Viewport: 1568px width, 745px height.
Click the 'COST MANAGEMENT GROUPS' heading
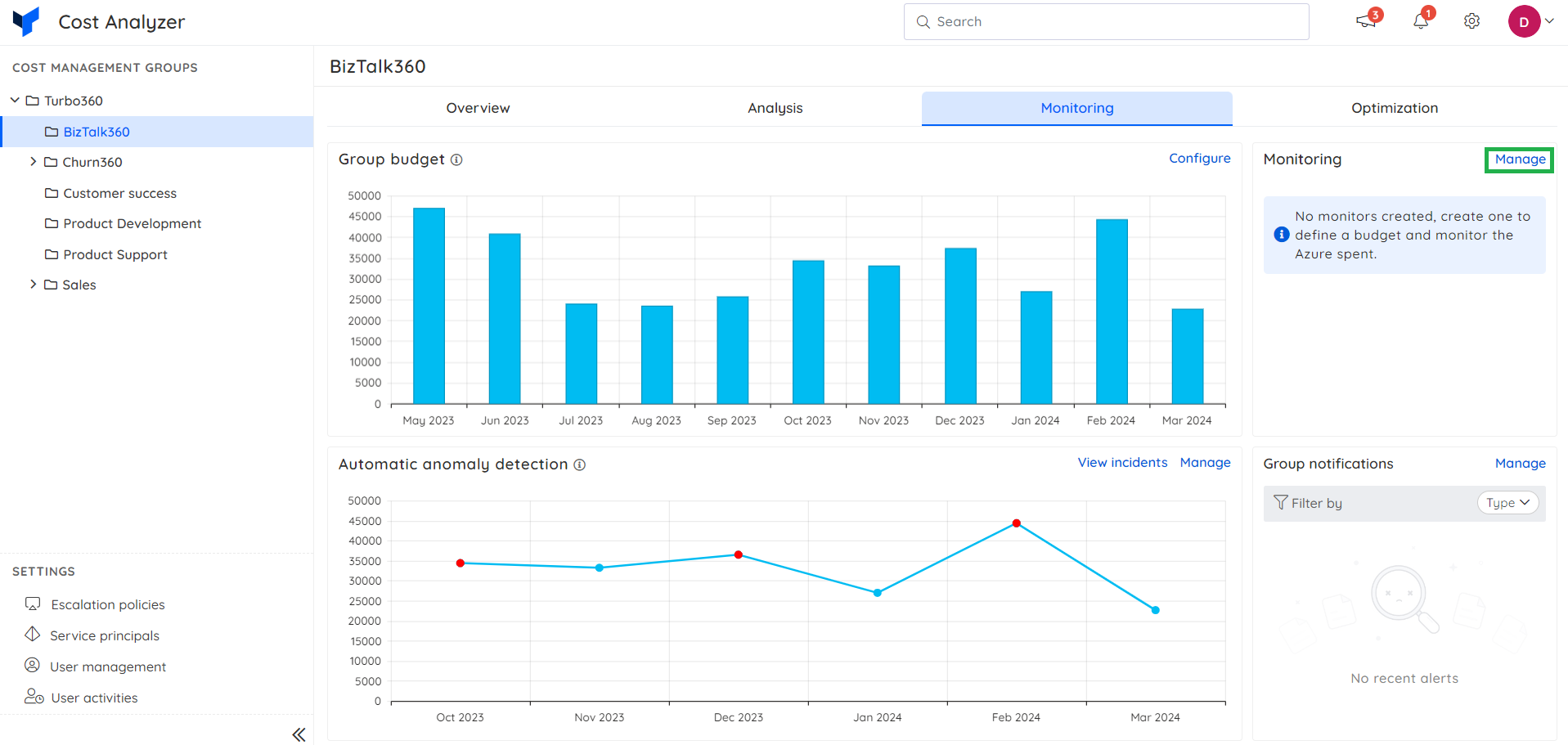click(105, 68)
